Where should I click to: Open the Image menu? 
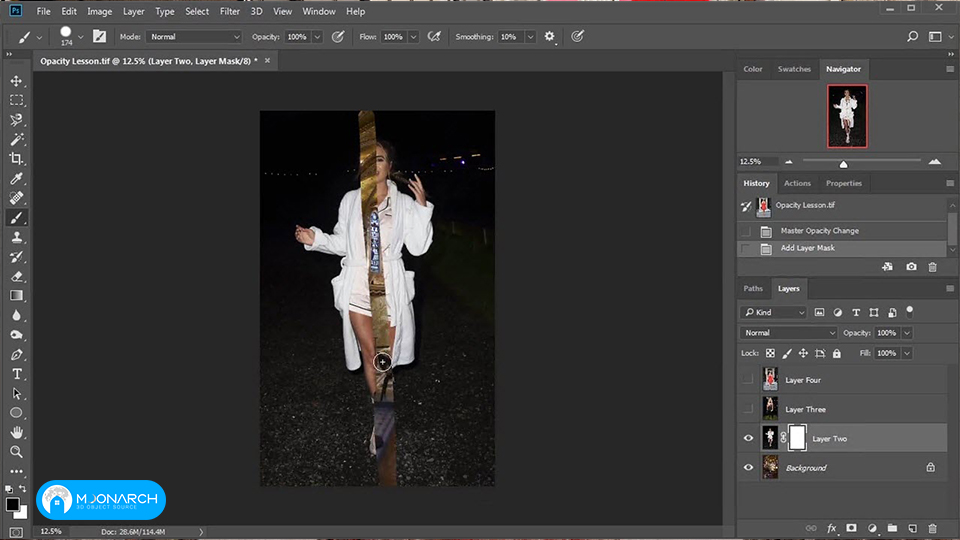pyautogui.click(x=99, y=12)
